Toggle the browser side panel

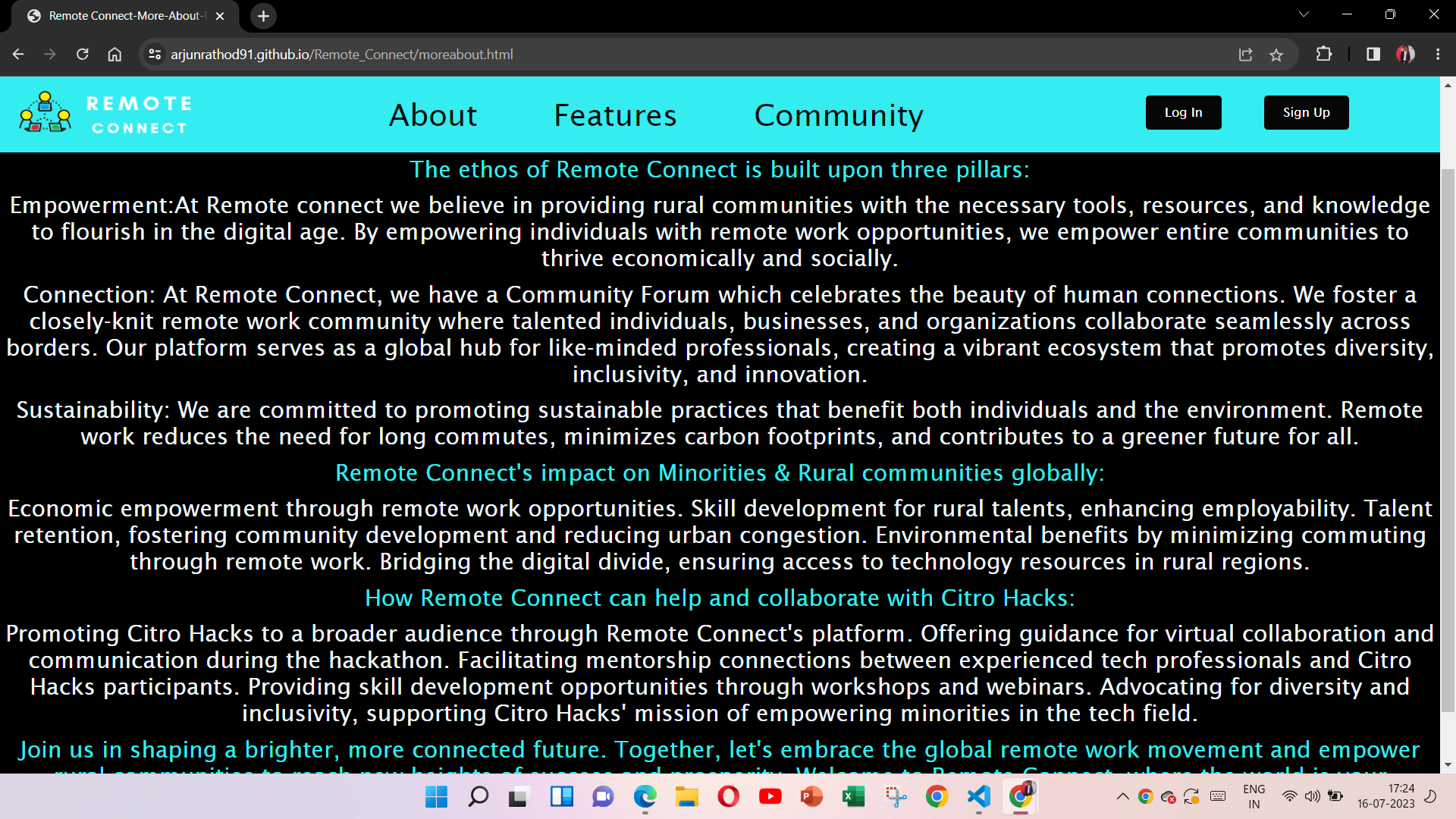click(x=1373, y=55)
